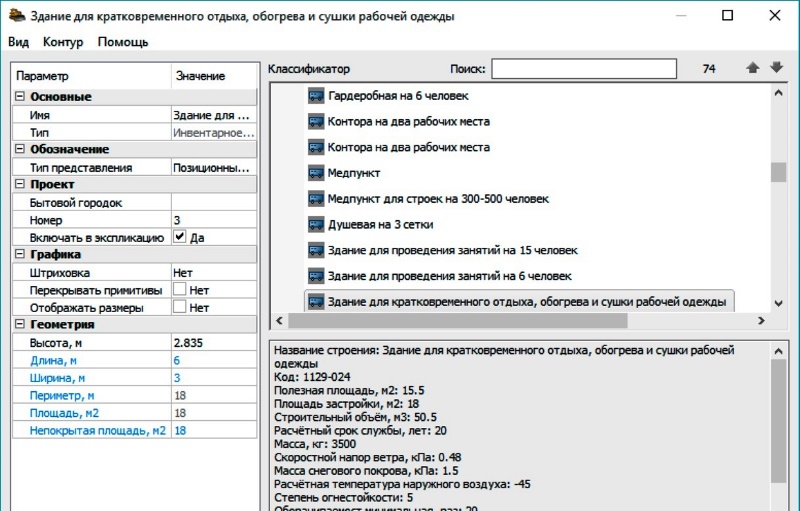Screen dimensions: 800x511
Task: Click the application icon in the title bar
Action: point(16,15)
